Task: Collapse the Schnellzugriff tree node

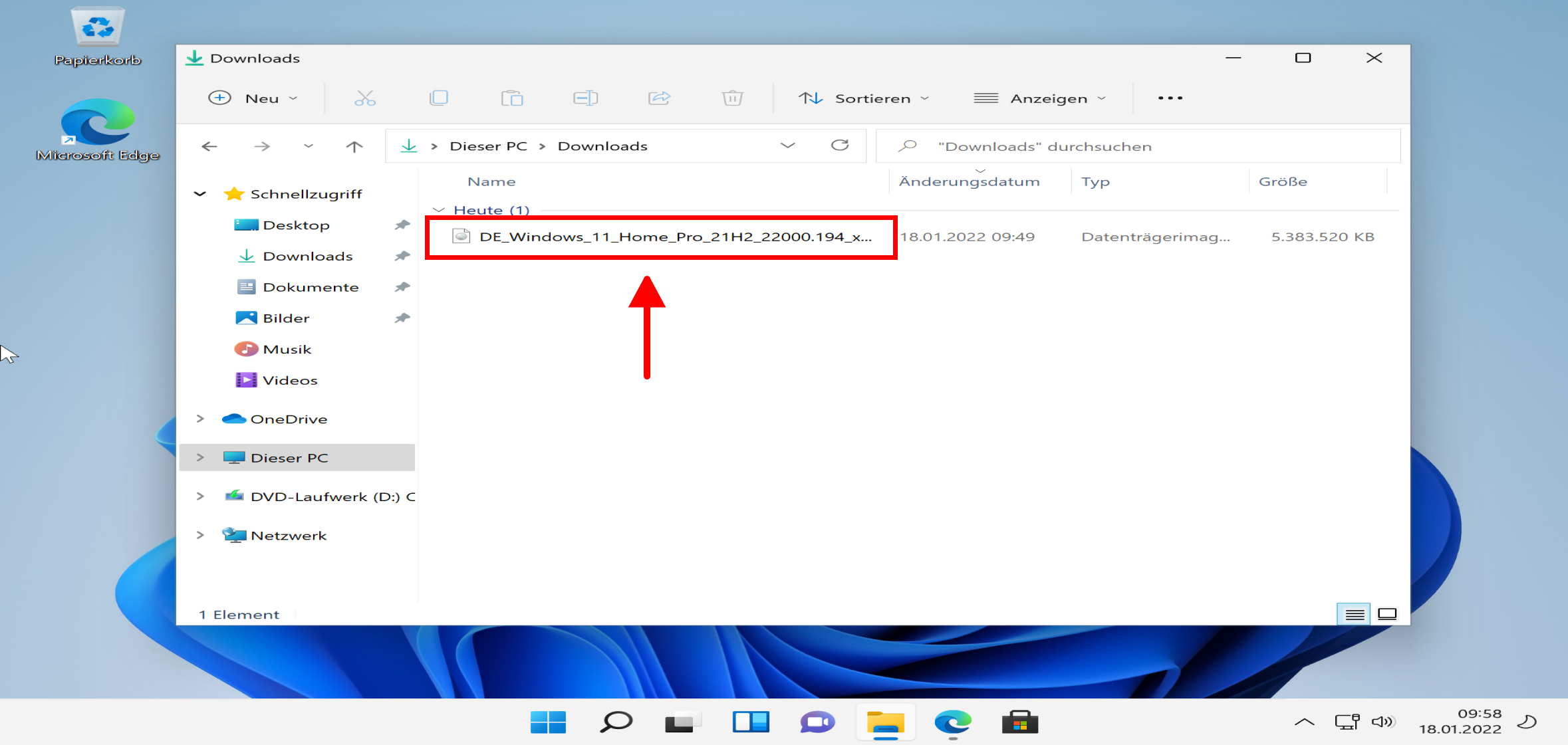Action: [x=200, y=194]
